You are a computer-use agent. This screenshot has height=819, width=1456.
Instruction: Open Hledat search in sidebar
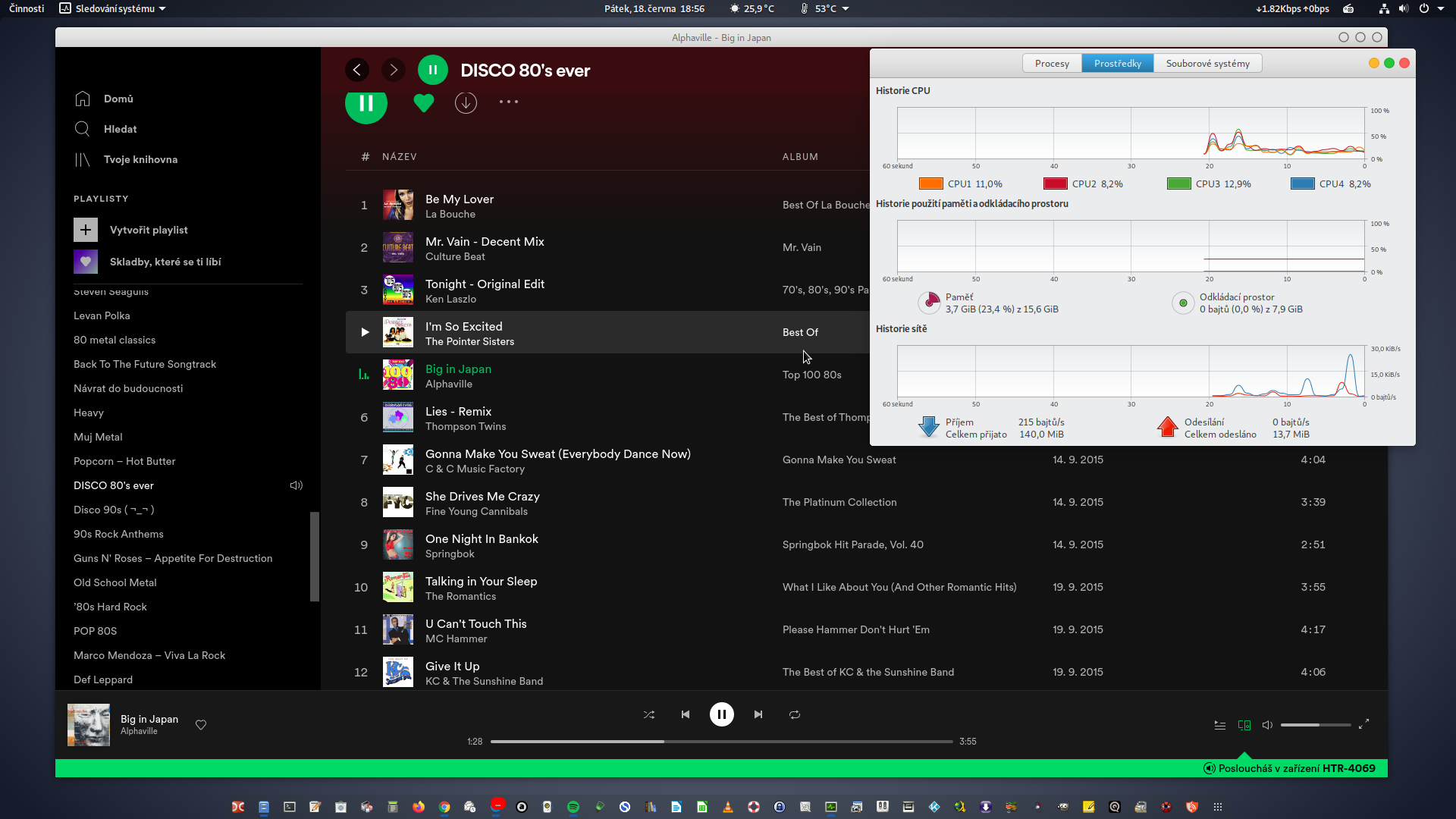click(105, 129)
